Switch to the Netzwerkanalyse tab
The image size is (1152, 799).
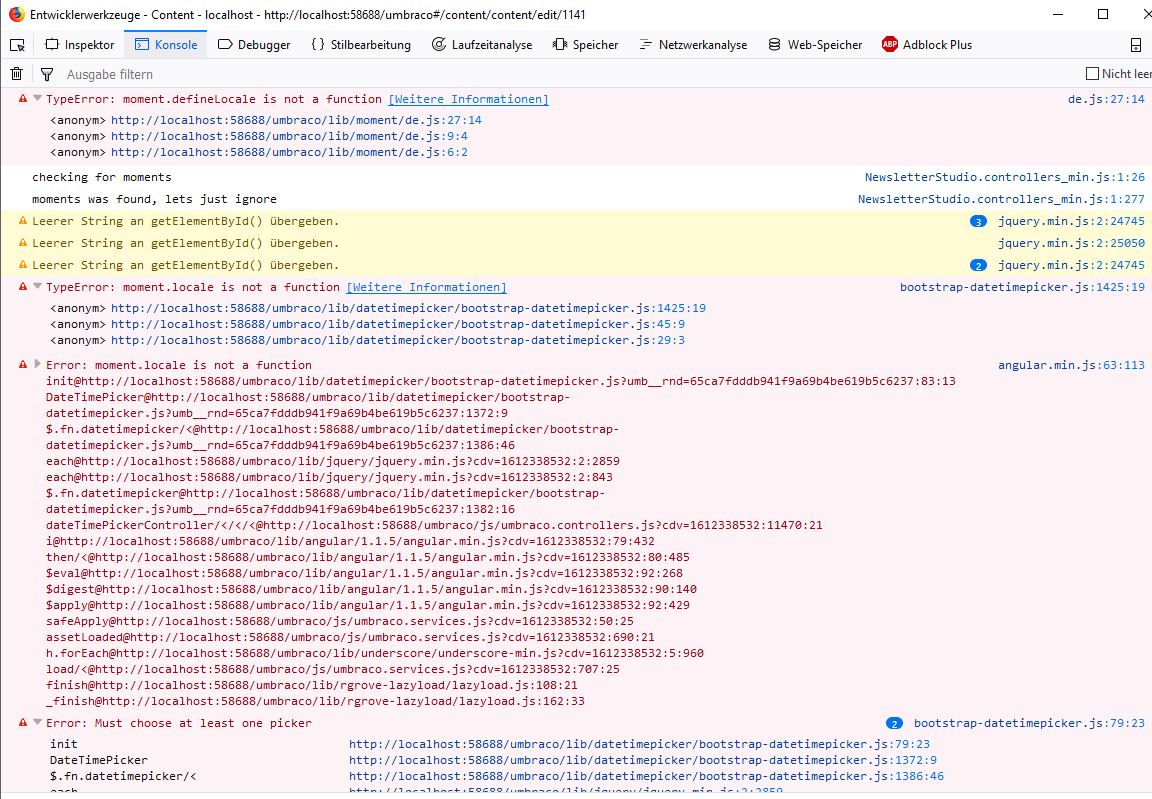coord(693,45)
